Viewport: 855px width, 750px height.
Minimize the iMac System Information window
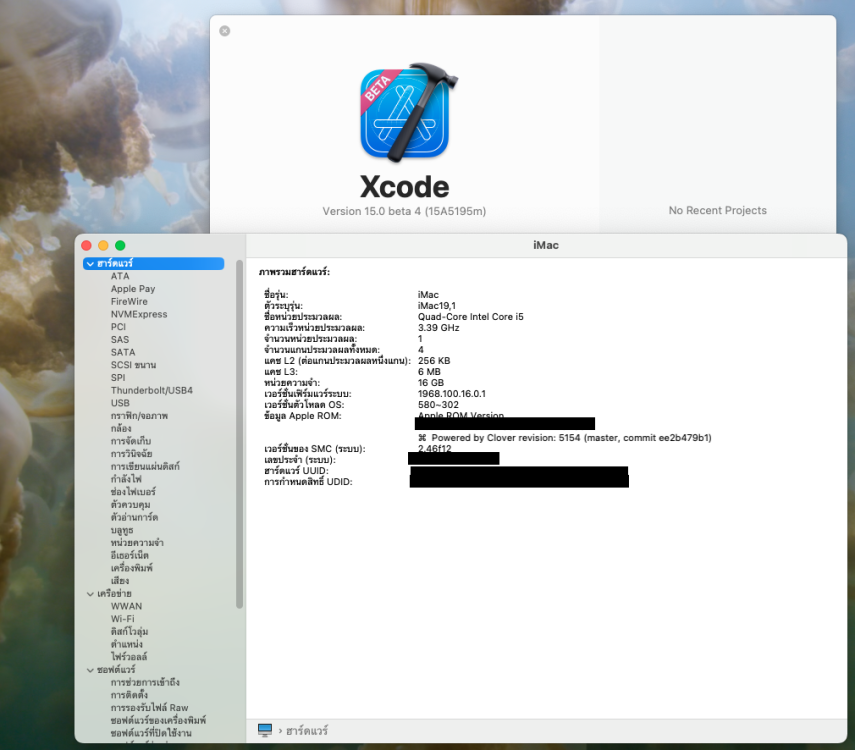(x=103, y=245)
